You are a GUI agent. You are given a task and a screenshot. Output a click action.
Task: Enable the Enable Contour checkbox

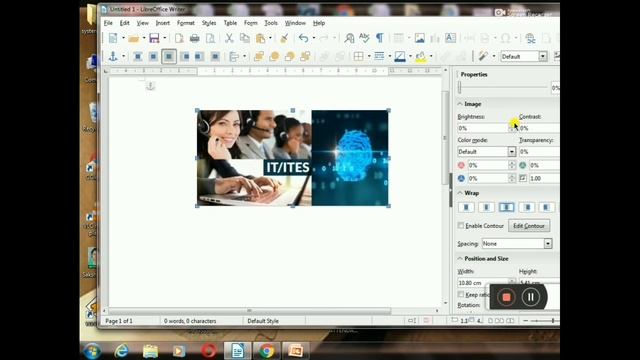(461, 225)
